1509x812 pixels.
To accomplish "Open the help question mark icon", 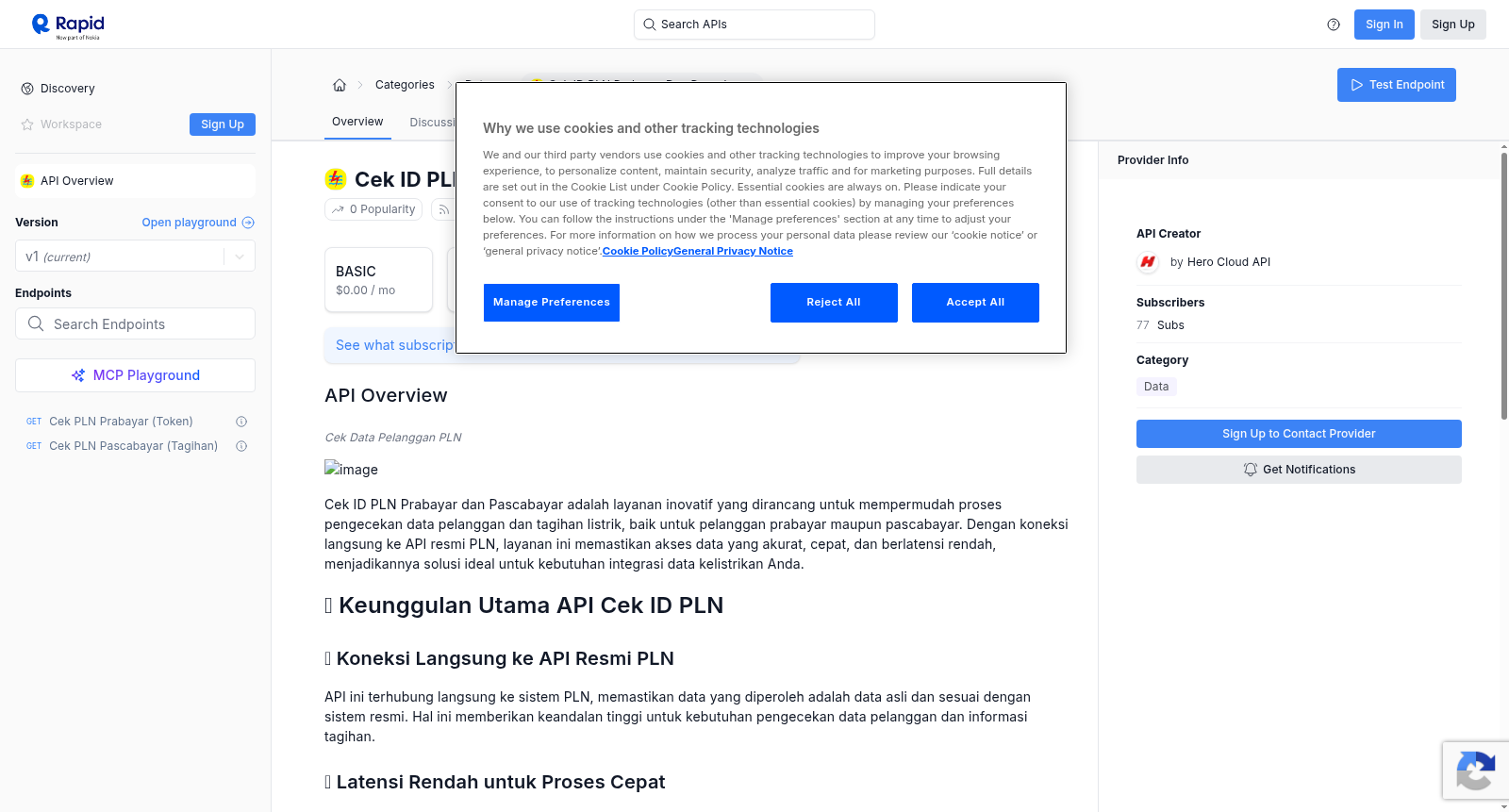I will click(x=1334, y=25).
